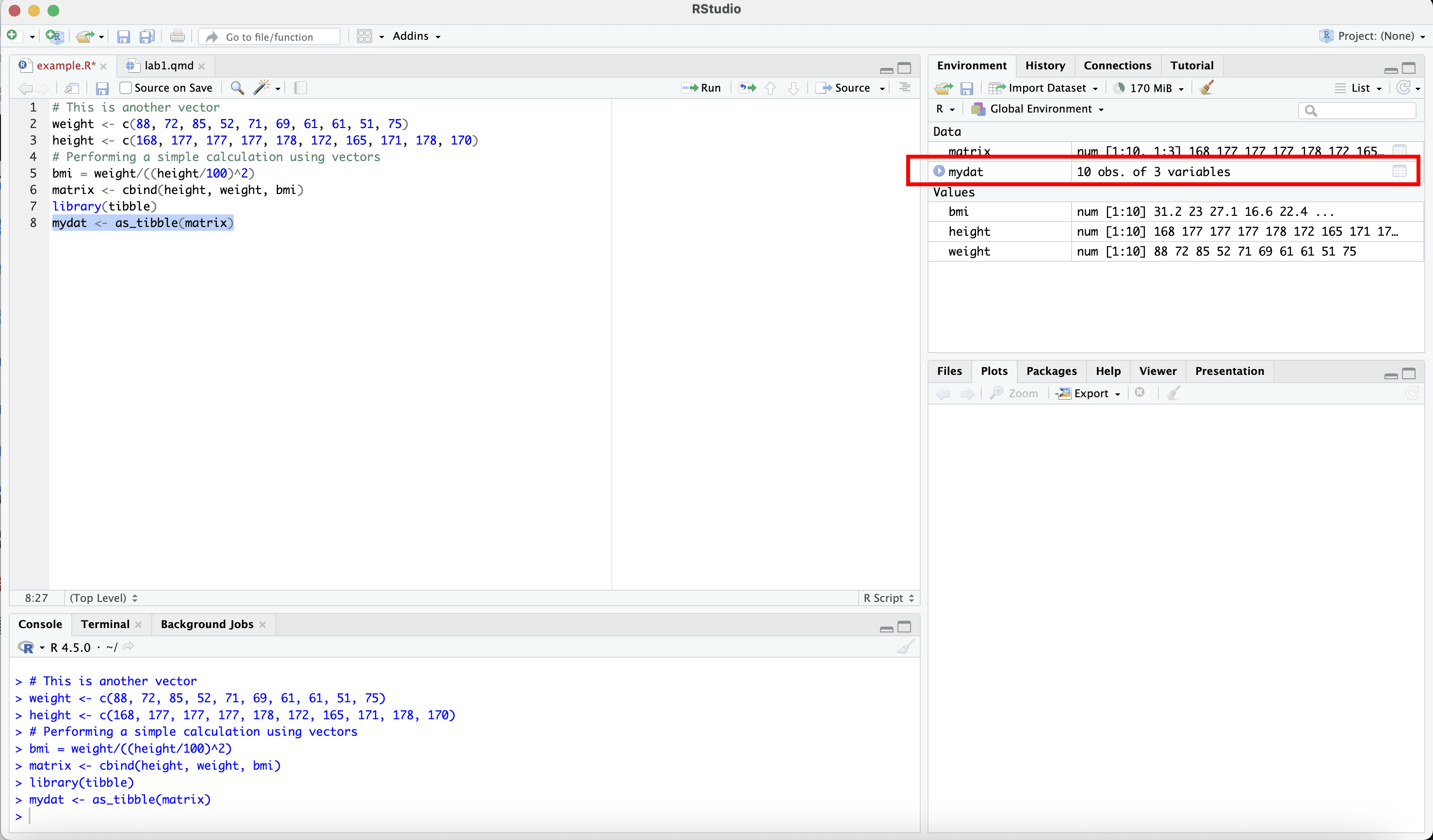1433x840 pixels.
Task: Click the Re-run previous code region icon
Action: click(747, 87)
